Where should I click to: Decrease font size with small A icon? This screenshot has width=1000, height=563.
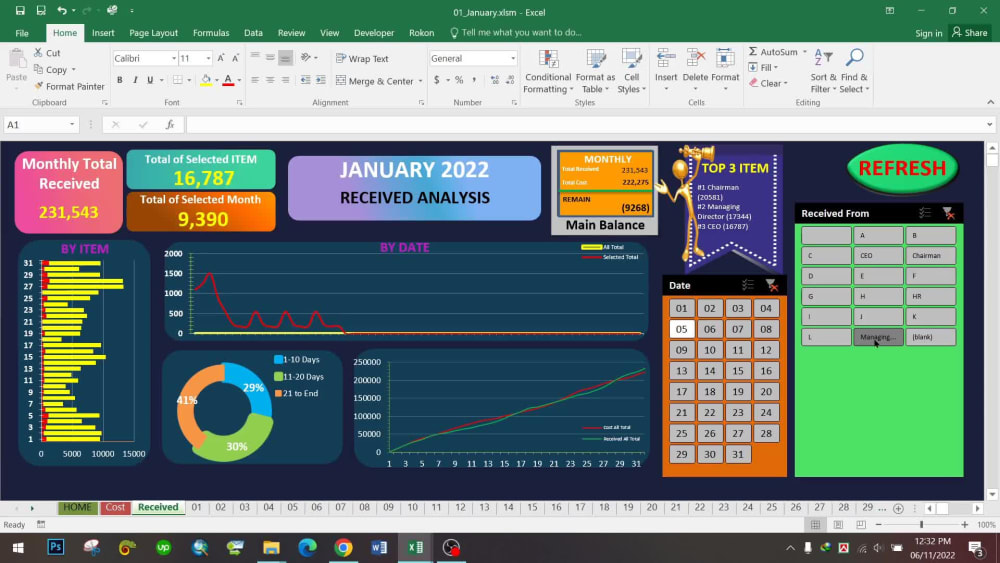pyautogui.click(x=235, y=58)
